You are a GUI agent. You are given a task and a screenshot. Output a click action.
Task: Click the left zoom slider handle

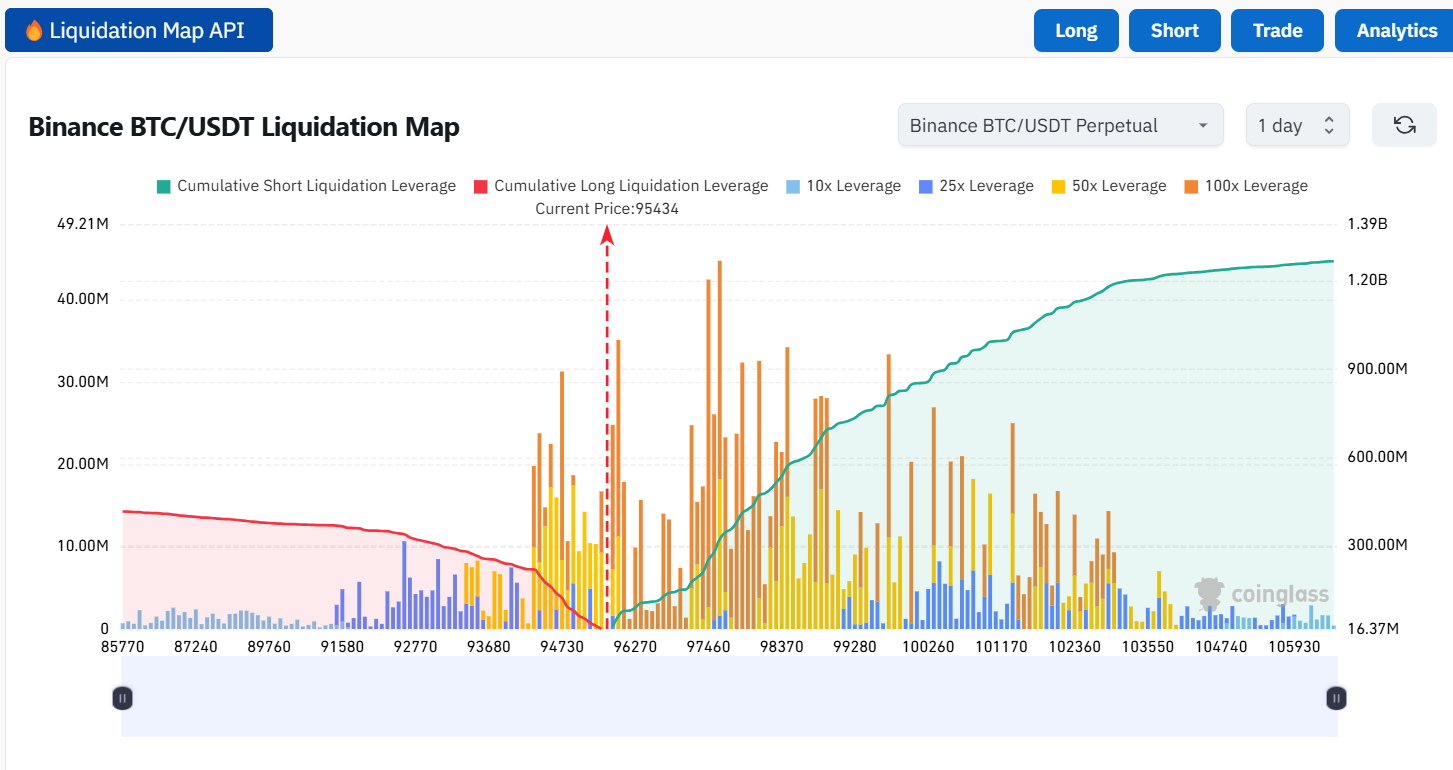122,698
